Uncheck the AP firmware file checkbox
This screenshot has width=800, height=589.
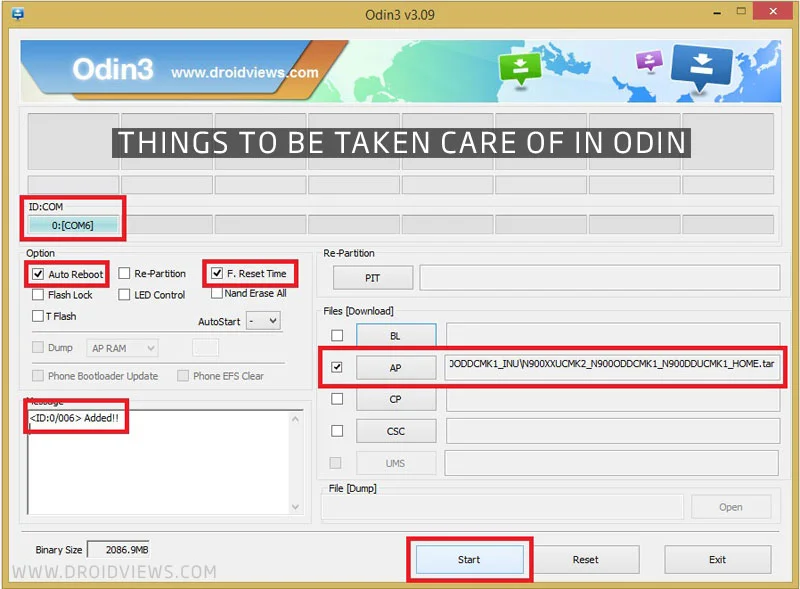pos(339,367)
